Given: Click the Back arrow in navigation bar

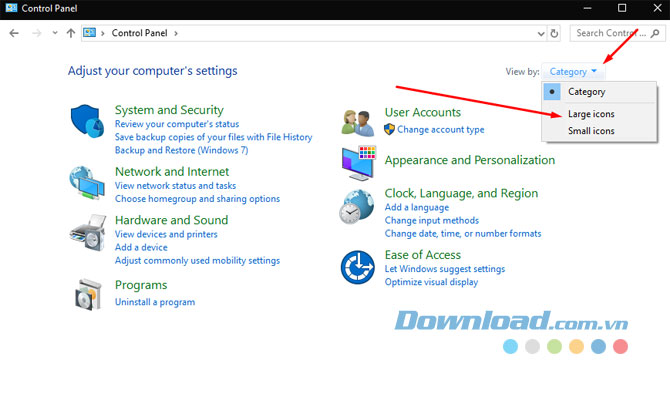Looking at the screenshot, I should 14,33.
